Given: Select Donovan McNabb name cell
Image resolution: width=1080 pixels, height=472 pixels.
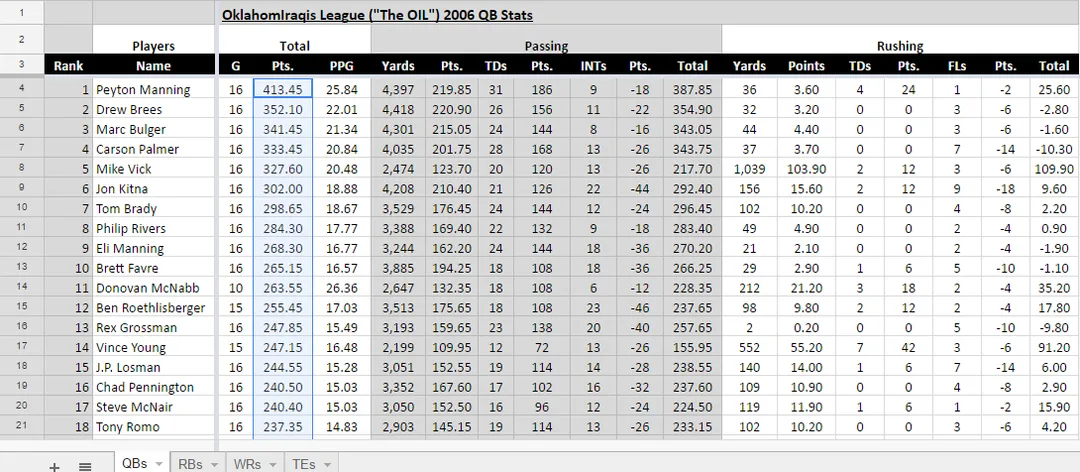Looking at the screenshot, I should coord(154,288).
